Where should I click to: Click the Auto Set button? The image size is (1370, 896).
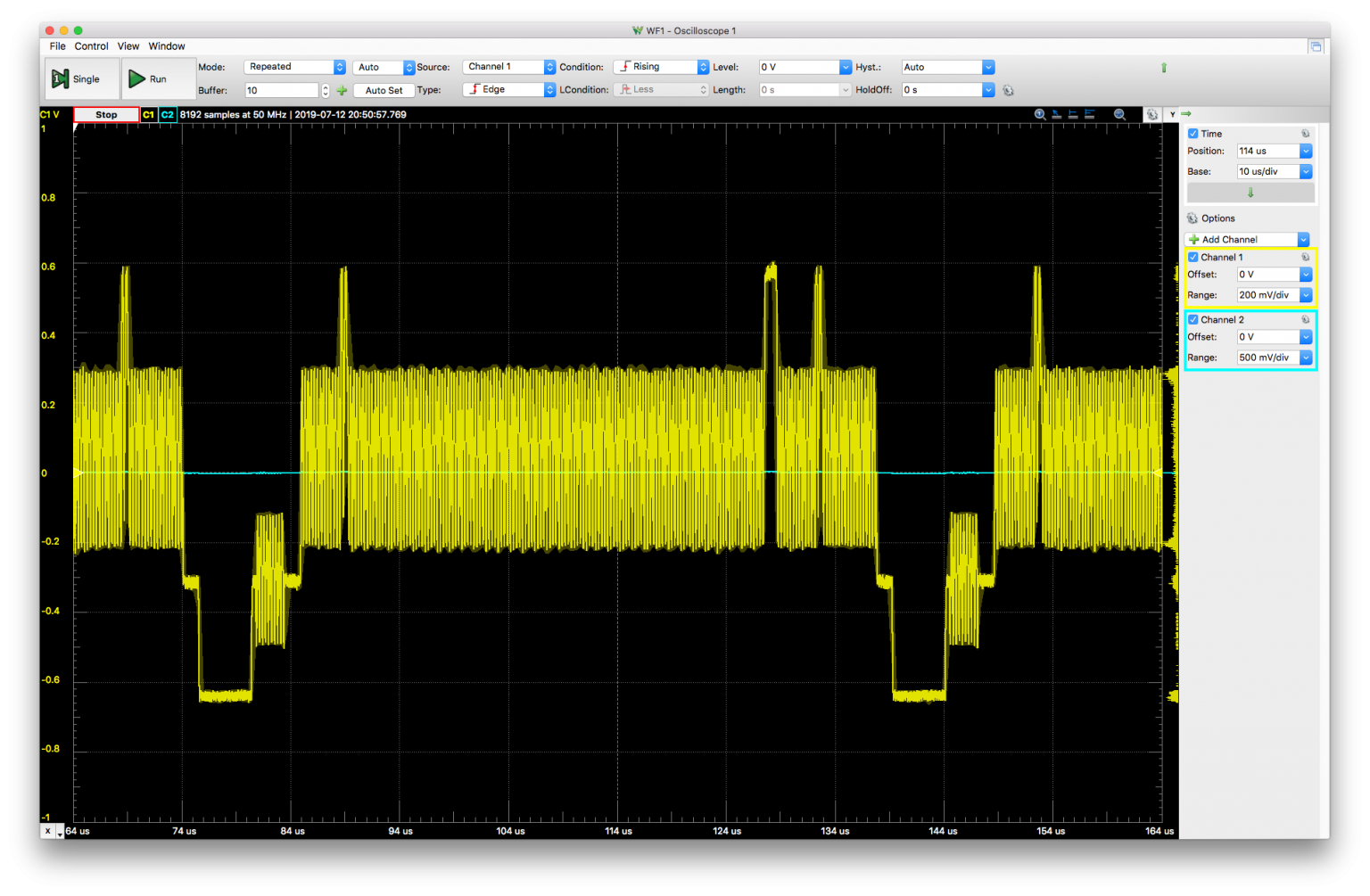384,90
